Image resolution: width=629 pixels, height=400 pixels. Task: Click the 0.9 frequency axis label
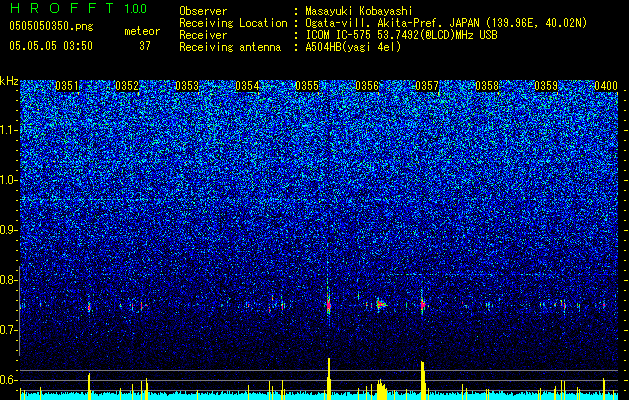pyautogui.click(x=8, y=230)
